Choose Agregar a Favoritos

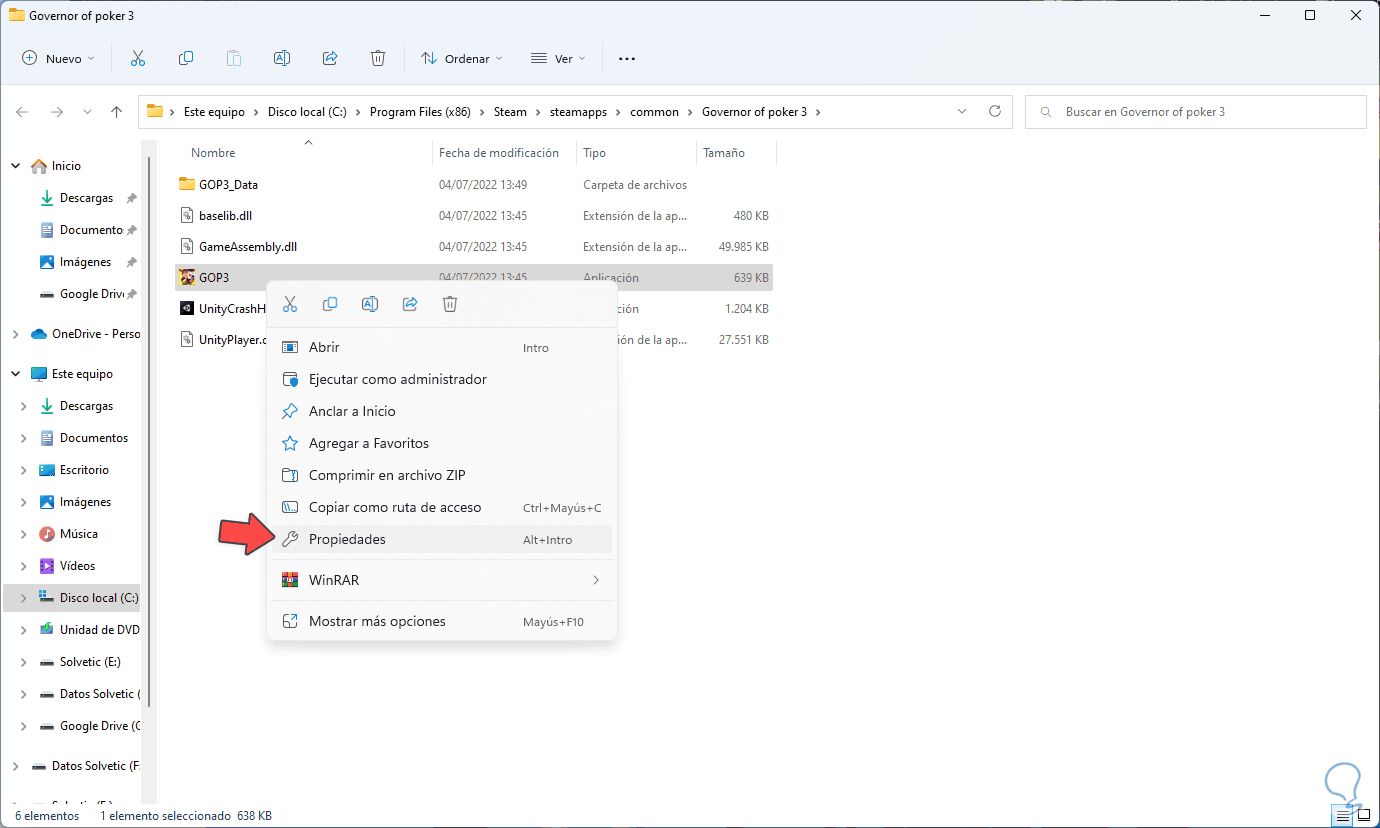pos(442,443)
